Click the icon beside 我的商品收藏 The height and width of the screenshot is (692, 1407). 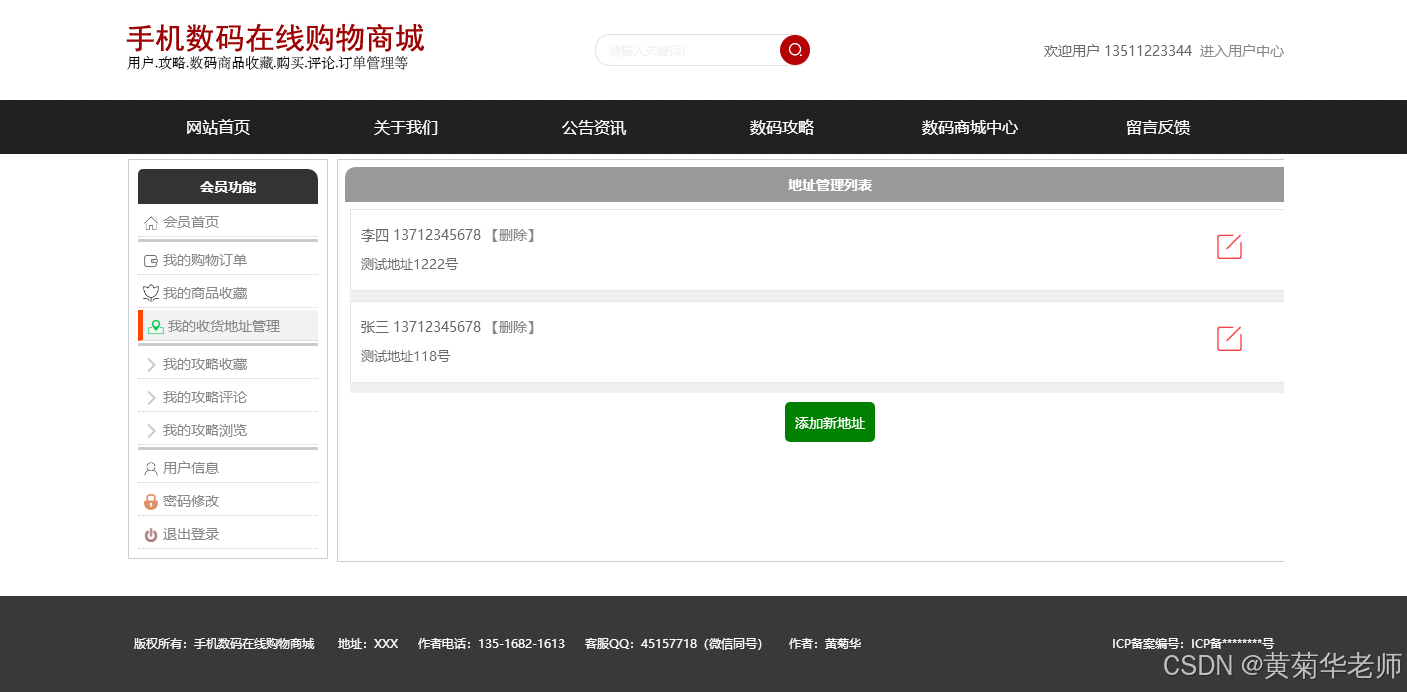(x=151, y=293)
